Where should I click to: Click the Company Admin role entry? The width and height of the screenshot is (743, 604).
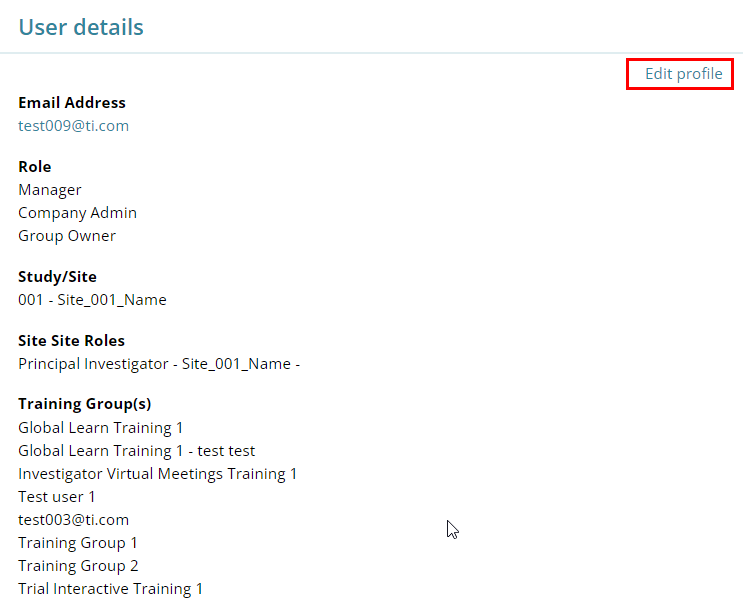tap(77, 213)
